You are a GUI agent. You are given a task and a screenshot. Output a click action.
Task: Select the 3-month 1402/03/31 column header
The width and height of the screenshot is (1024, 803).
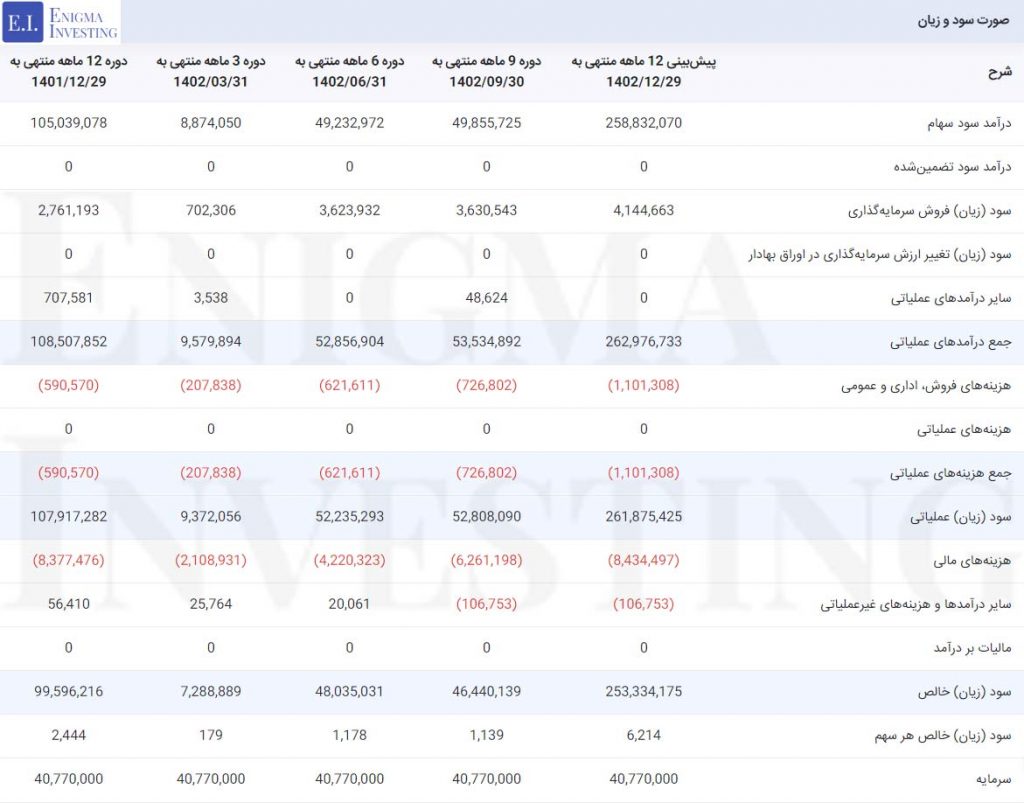(x=211, y=71)
